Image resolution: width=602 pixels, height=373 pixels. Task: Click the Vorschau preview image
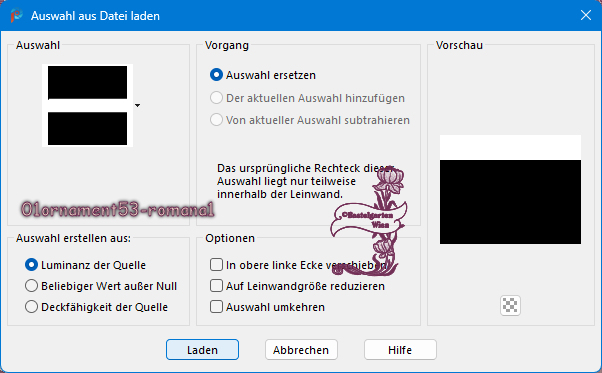[510, 190]
